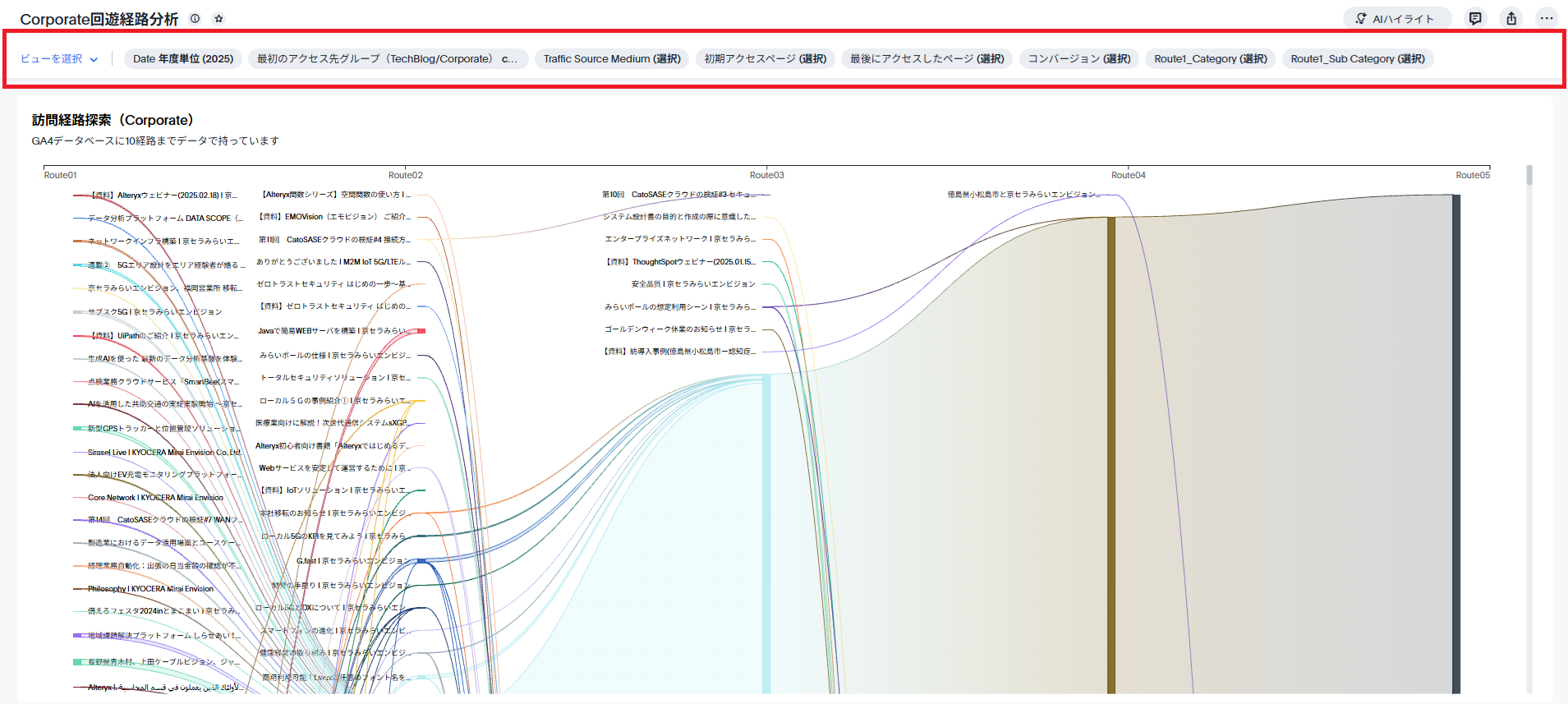Image resolution: width=1568 pixels, height=704 pixels.
Task: Open the Date 年度単位 (2025) filter
Action: pos(183,59)
